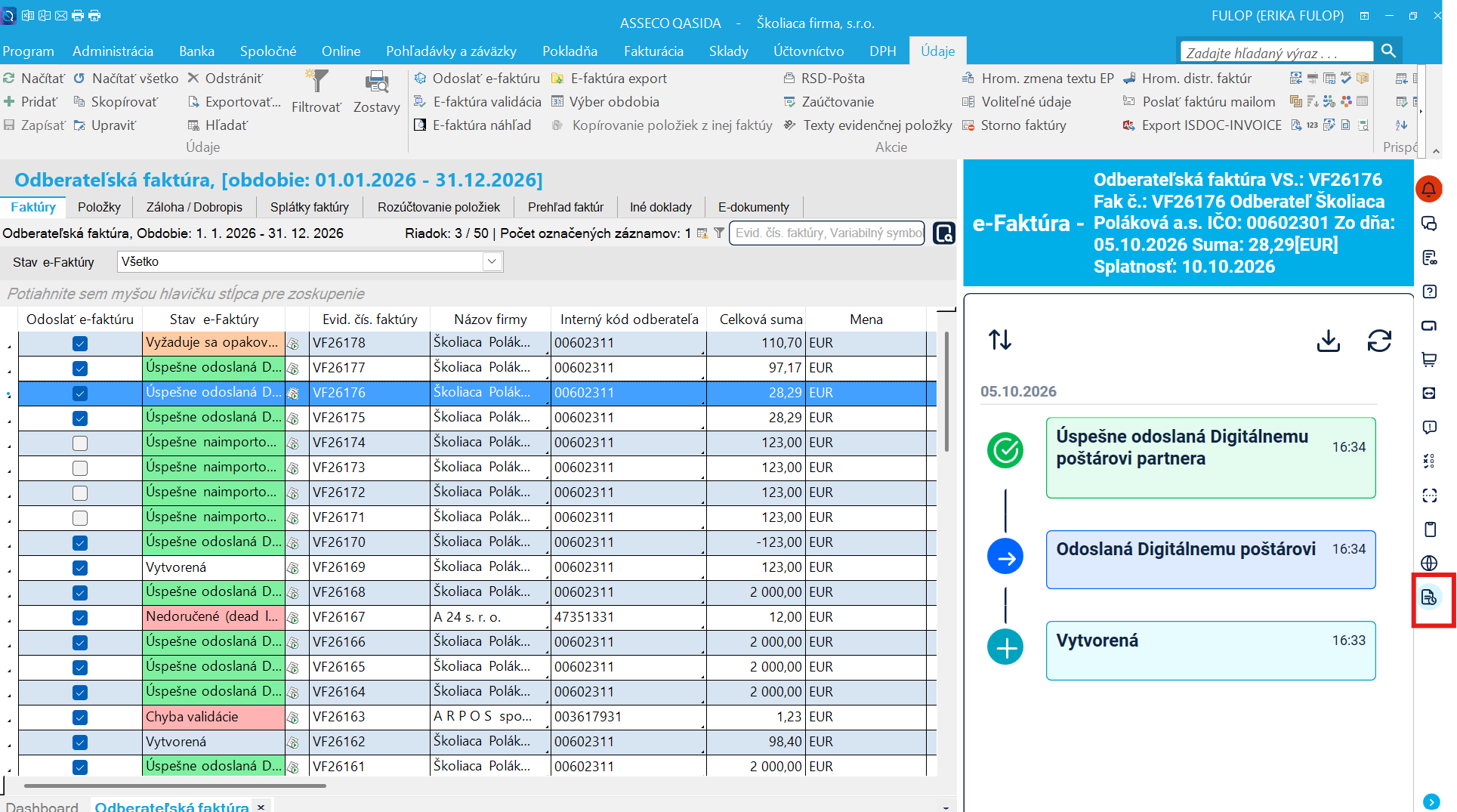Toggle the checkbox for invoice VF26167
This screenshot has height=812, width=1457.
click(x=80, y=618)
